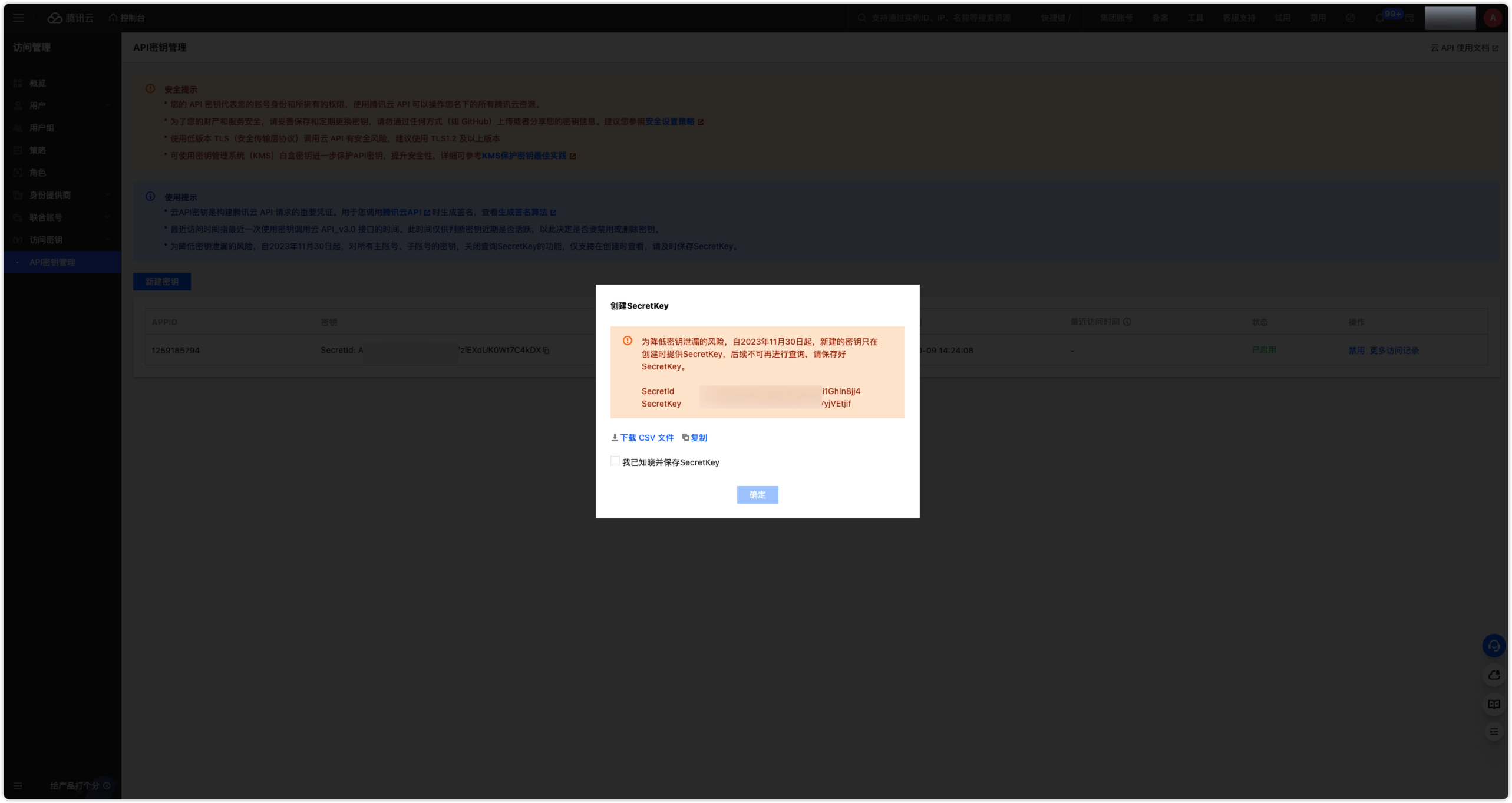Click the help question mark icon

pyautogui.click(x=1350, y=18)
